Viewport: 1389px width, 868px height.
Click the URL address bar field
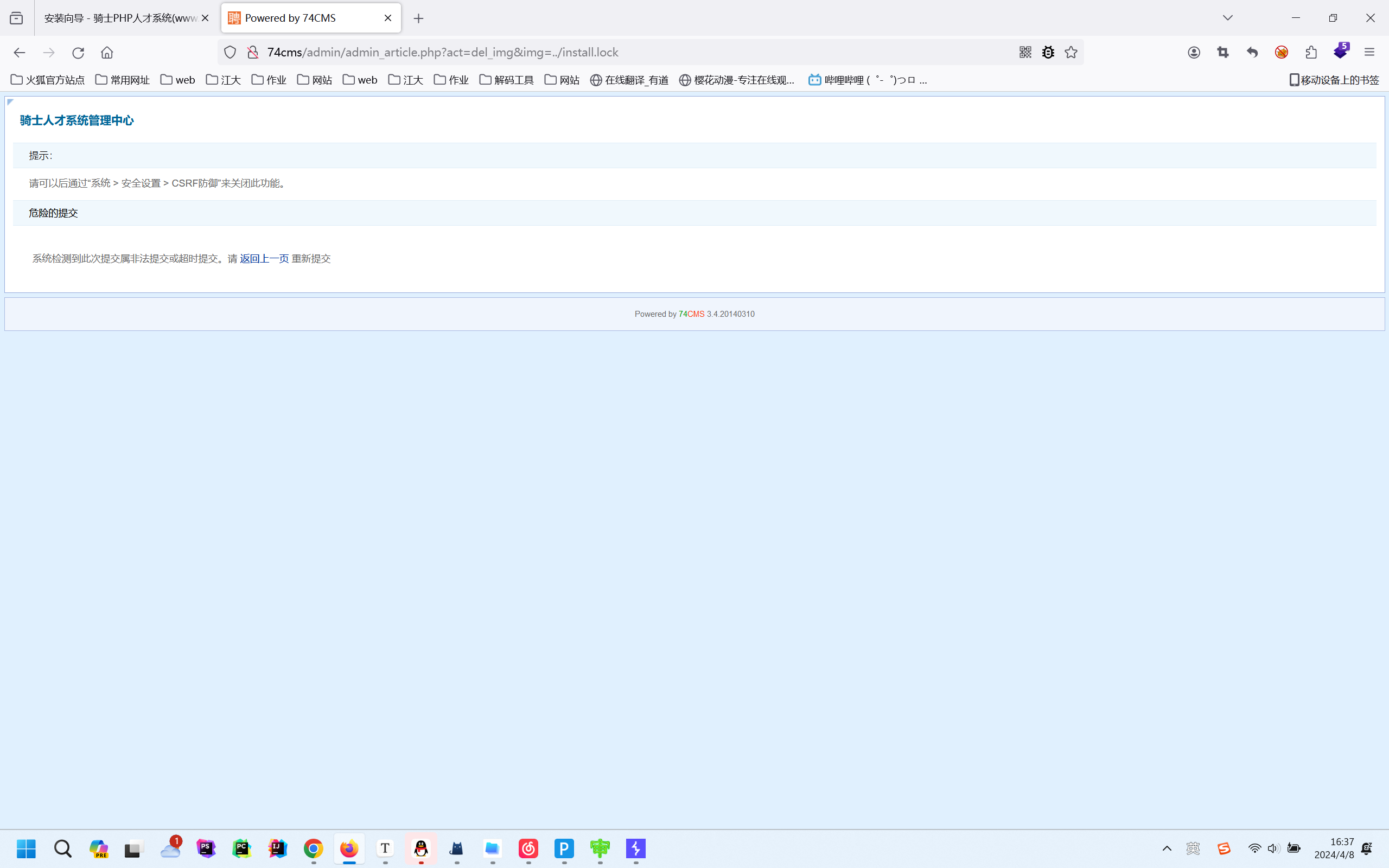[574, 52]
